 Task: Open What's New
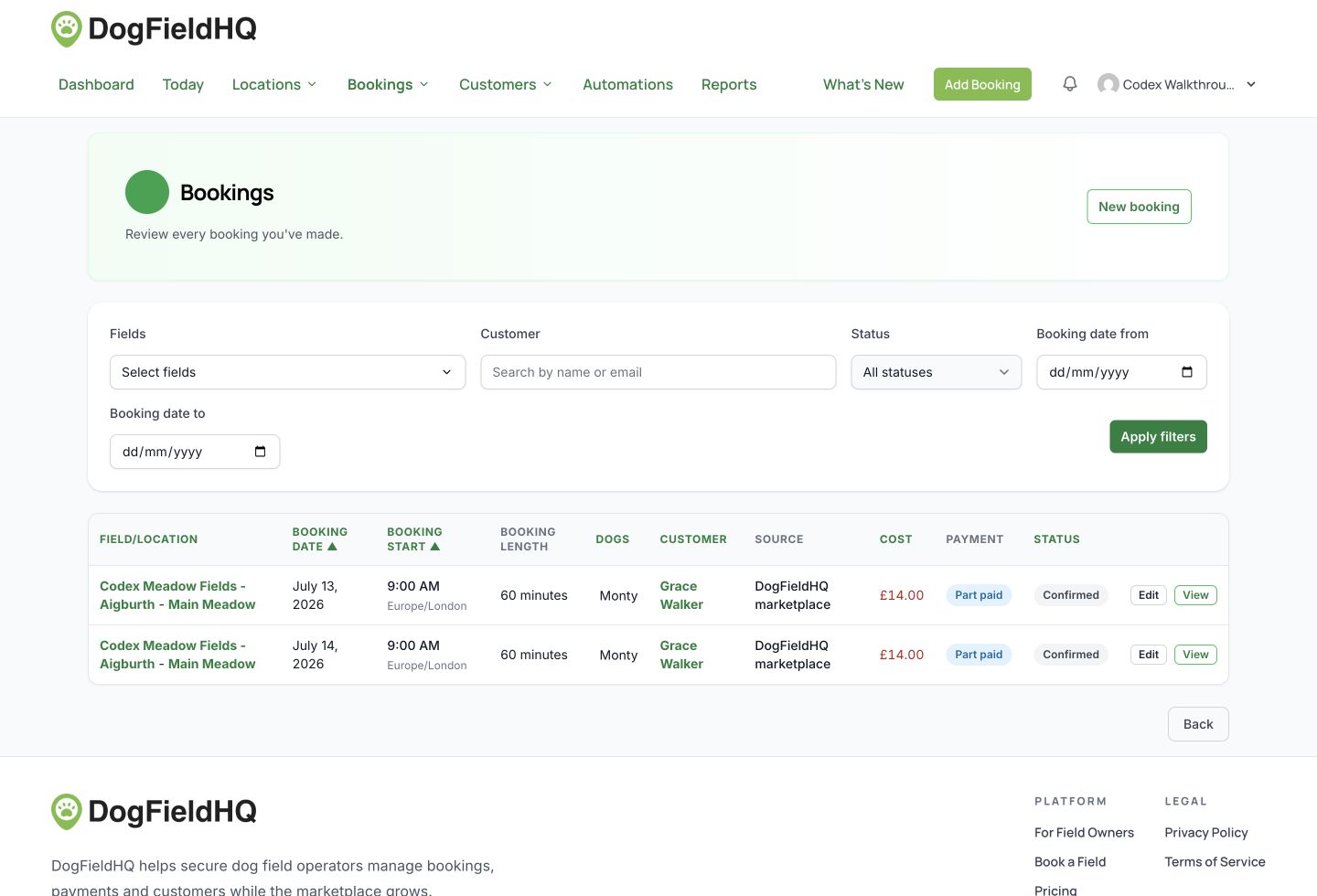pyautogui.click(x=863, y=84)
